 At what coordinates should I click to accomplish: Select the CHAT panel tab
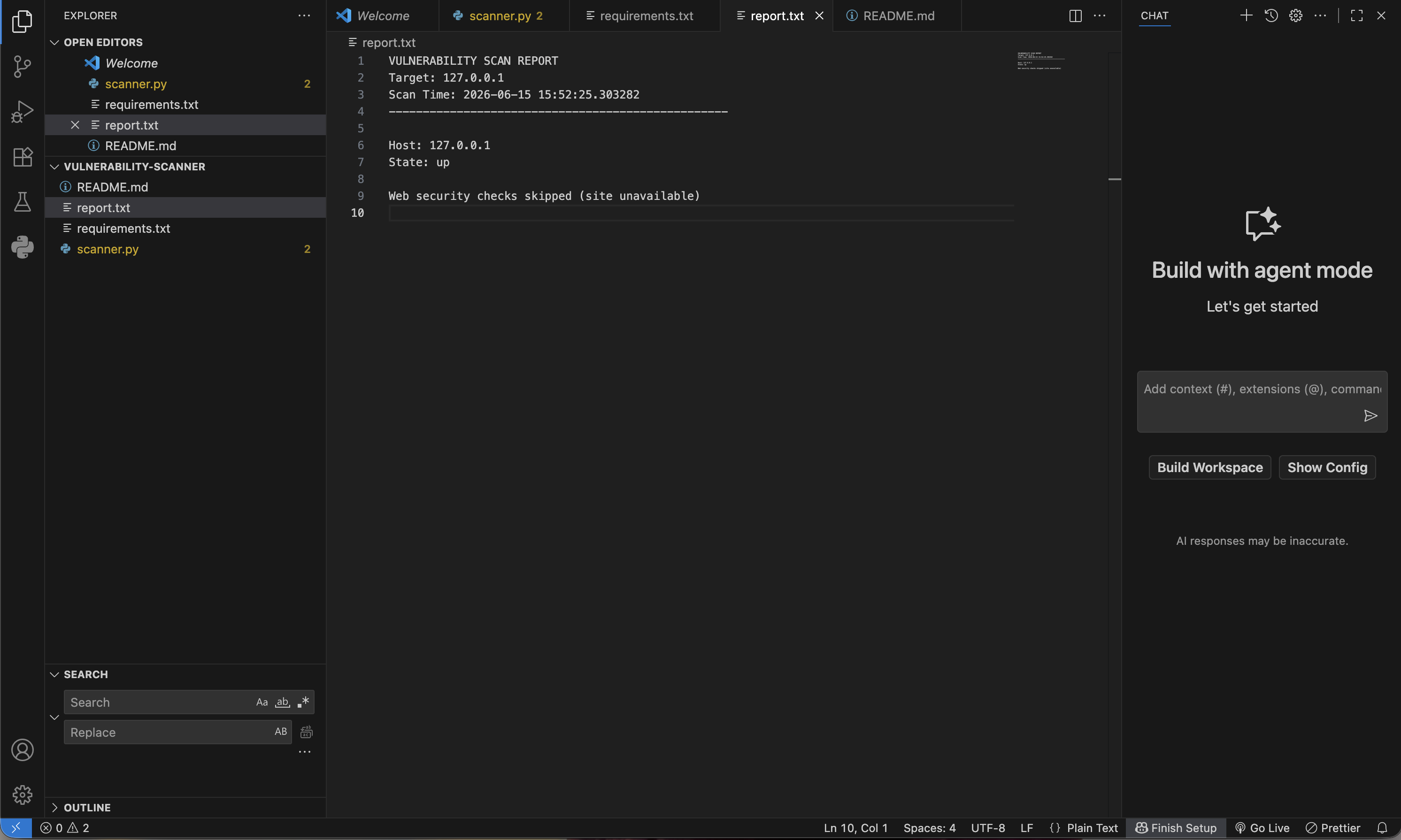click(1154, 16)
